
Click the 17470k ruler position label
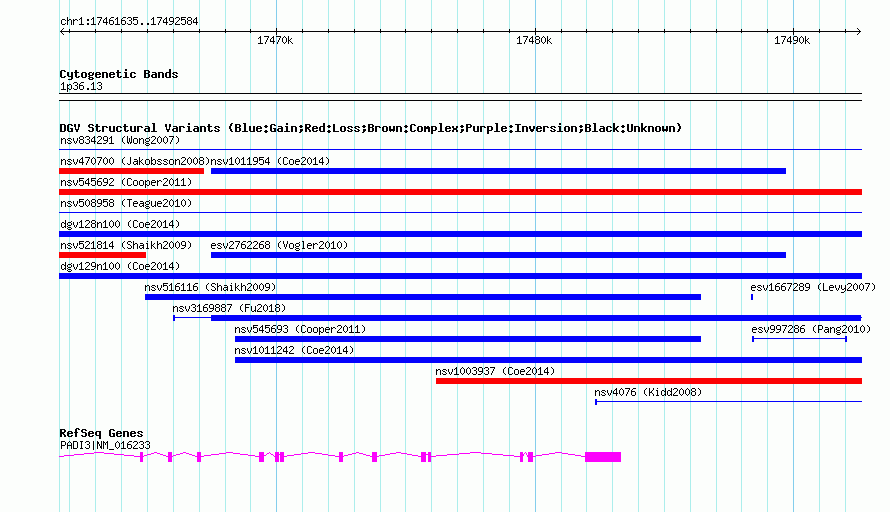275,40
